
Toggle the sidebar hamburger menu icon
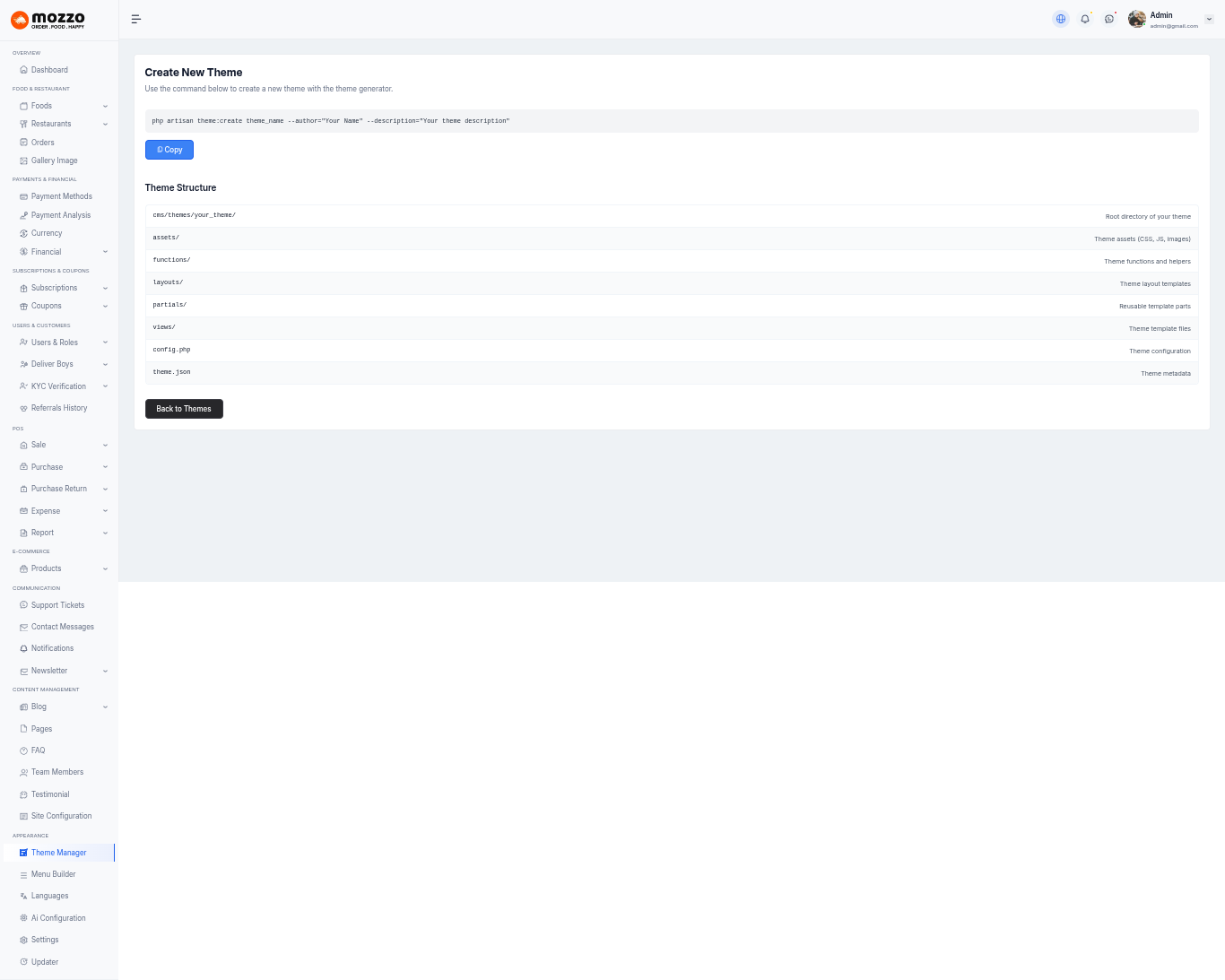click(x=136, y=19)
